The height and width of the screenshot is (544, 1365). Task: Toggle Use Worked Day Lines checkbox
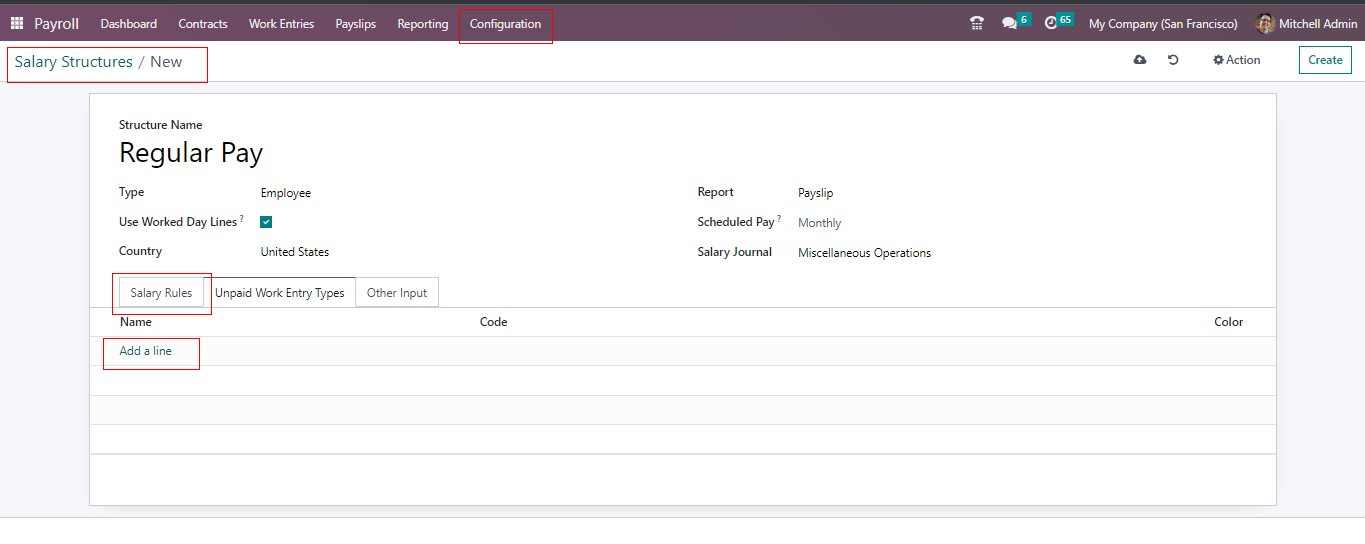[x=266, y=222]
